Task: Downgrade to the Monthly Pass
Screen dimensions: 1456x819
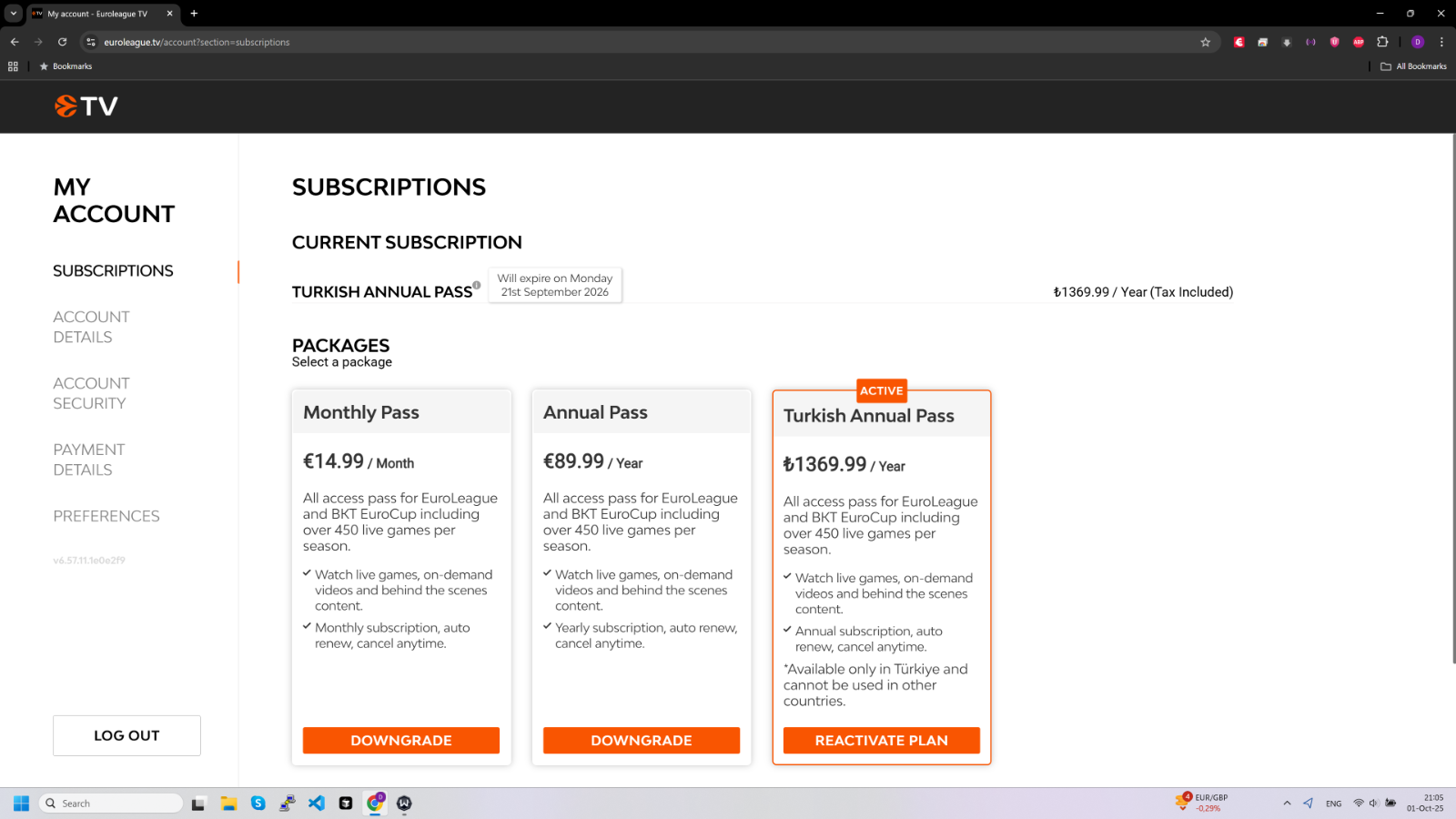Action: 401,741
